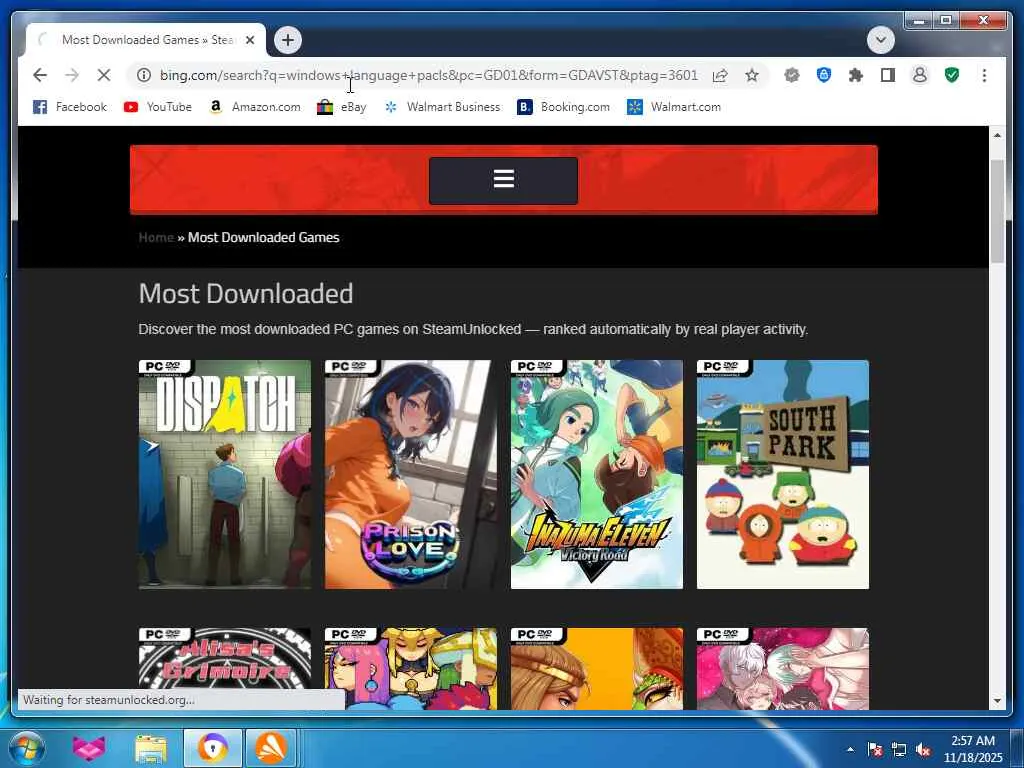Open the hamburger menu on red banner
This screenshot has height=768, width=1024.
[504, 180]
